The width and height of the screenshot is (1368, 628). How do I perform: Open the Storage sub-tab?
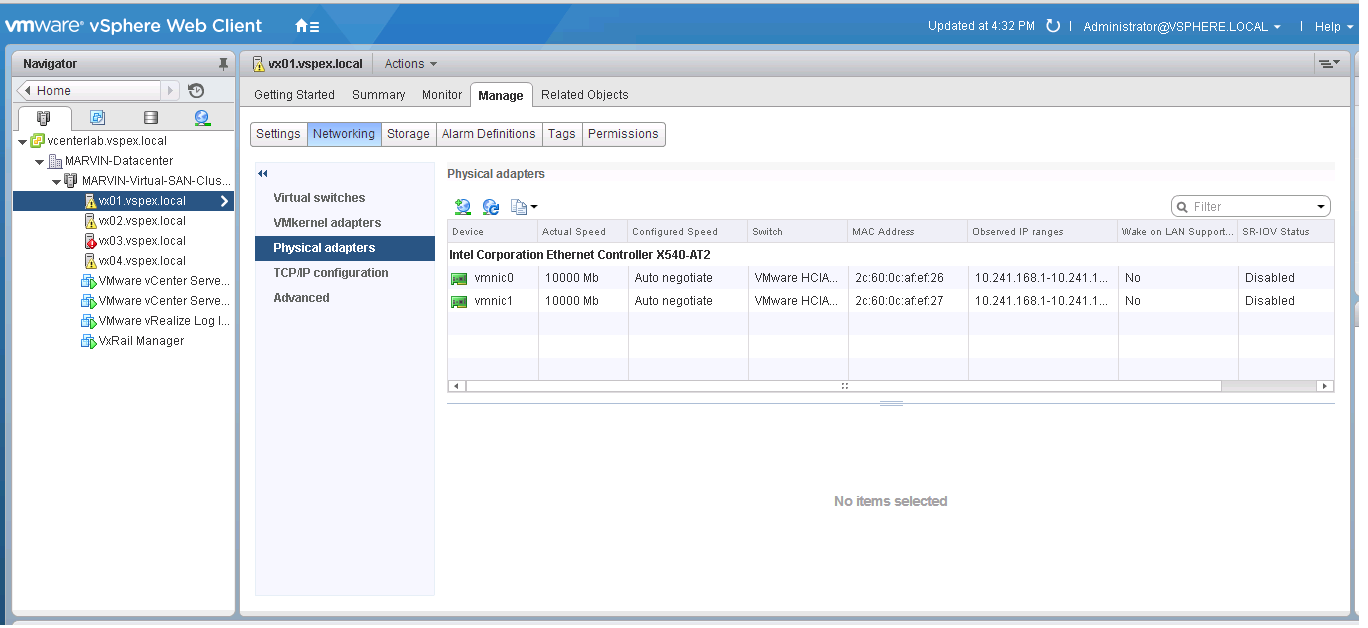pyautogui.click(x=408, y=134)
